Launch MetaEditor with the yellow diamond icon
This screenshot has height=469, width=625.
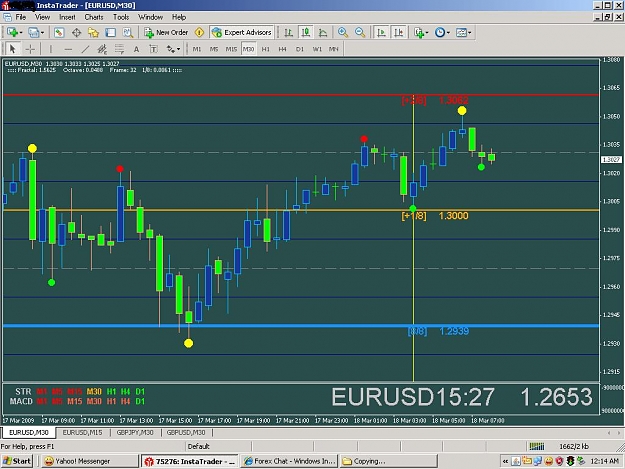coord(199,32)
